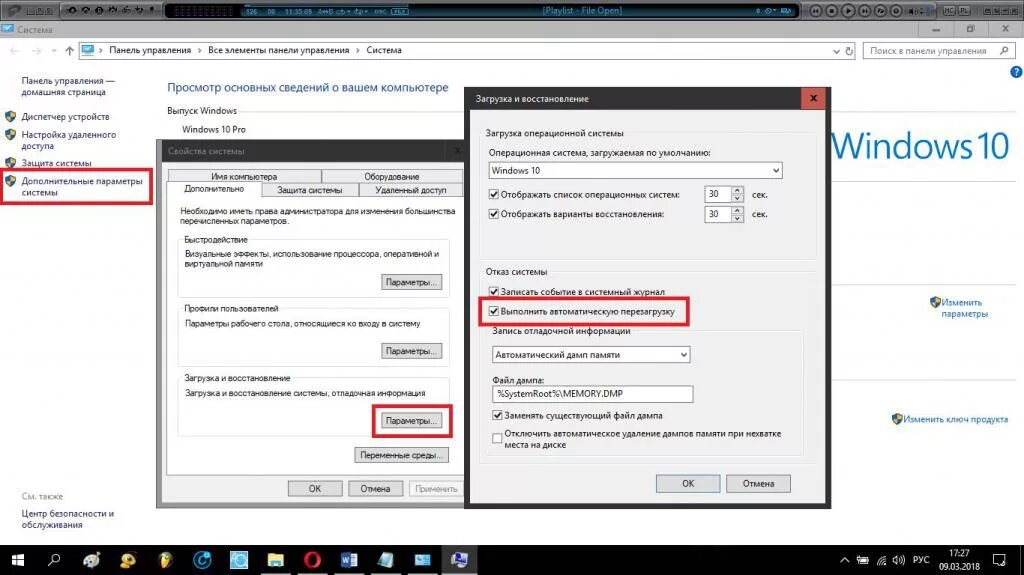This screenshot has width=1024, height=575.
Task: Click the taskbar search magnifier icon
Action: coord(54,560)
